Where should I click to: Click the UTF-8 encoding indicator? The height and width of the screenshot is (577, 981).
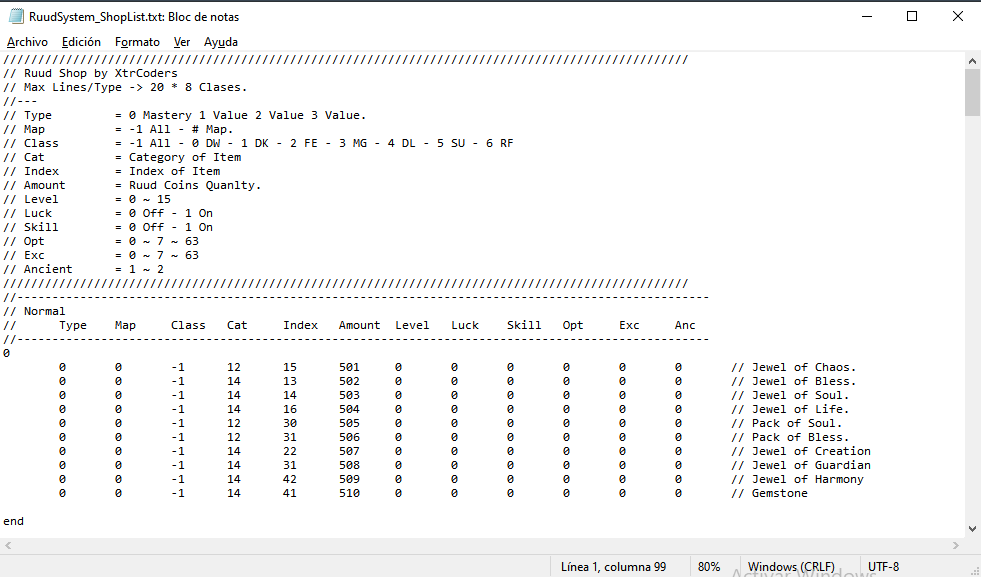[883, 567]
